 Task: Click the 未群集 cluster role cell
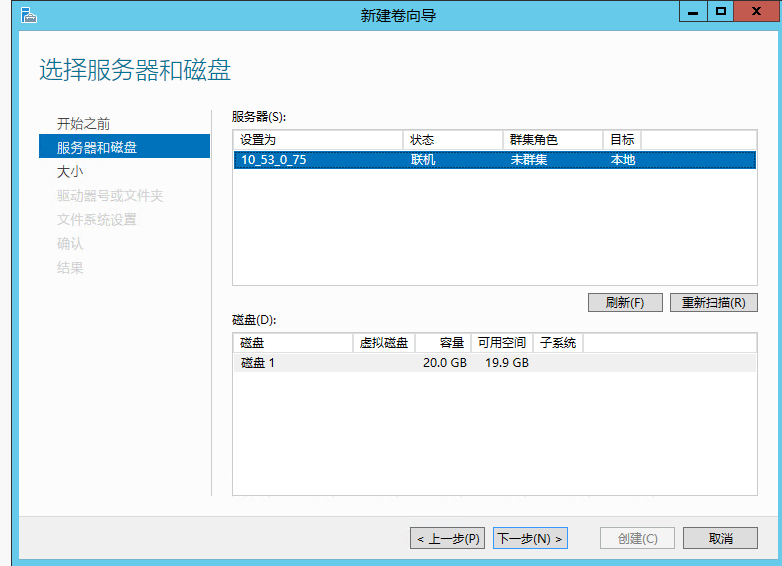coord(529,160)
